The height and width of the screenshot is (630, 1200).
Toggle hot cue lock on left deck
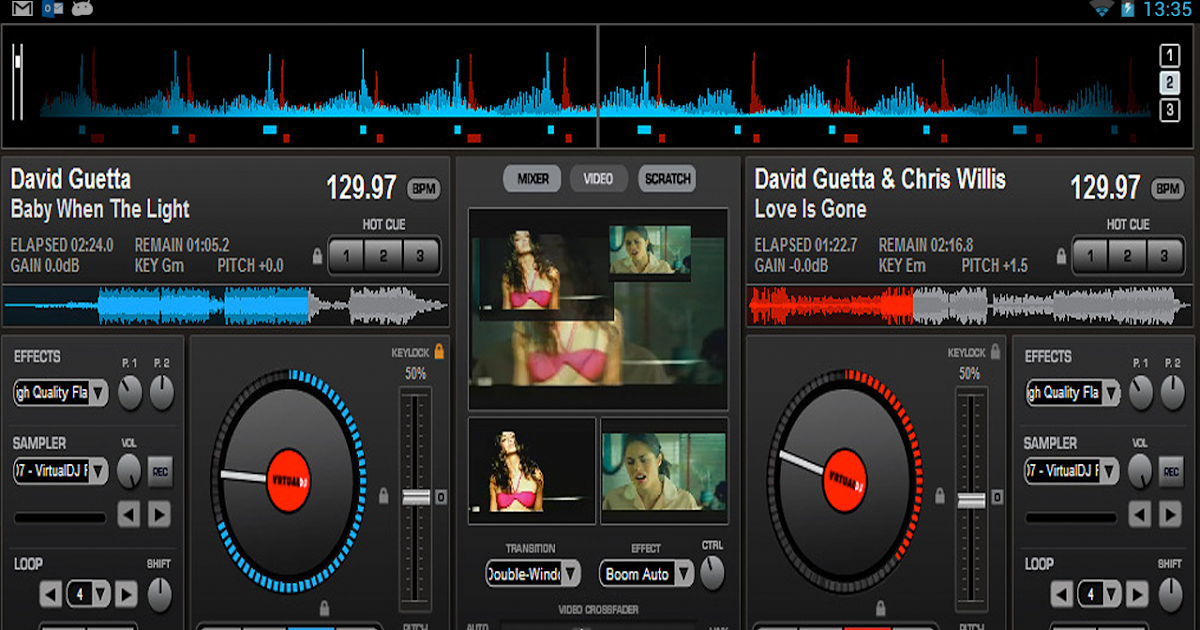coord(318,256)
